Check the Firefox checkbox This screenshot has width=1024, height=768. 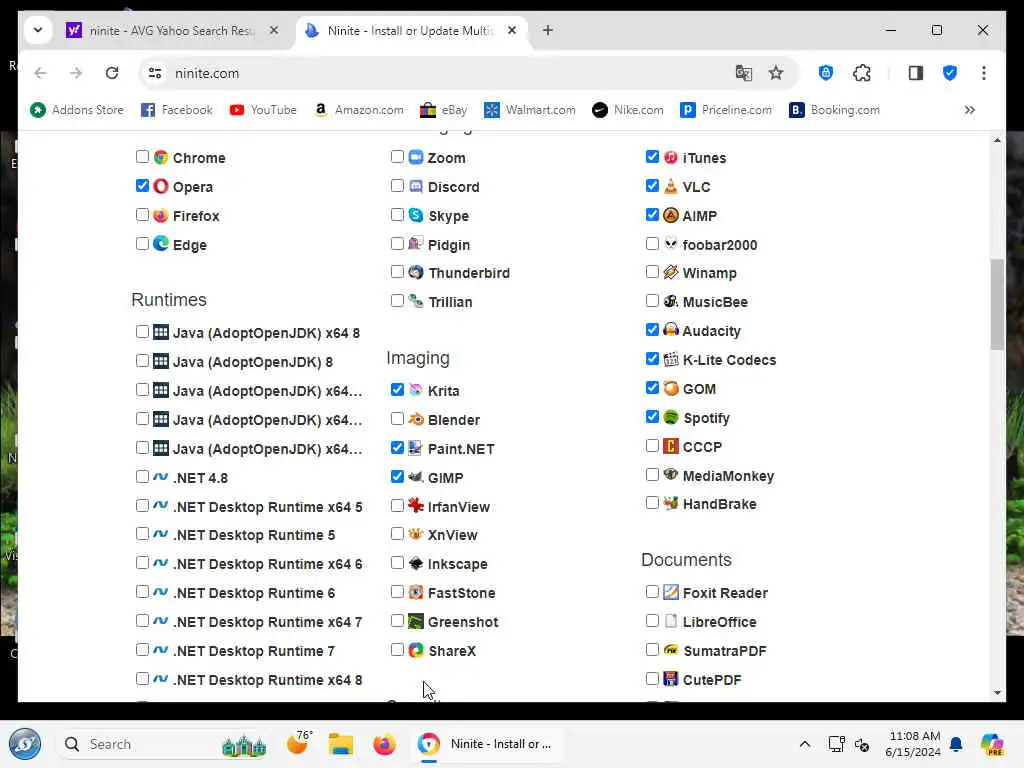(x=142, y=215)
